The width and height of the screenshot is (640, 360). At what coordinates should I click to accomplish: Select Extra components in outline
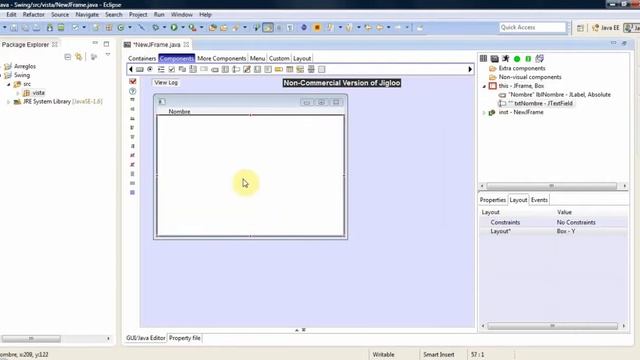pyautogui.click(x=522, y=68)
